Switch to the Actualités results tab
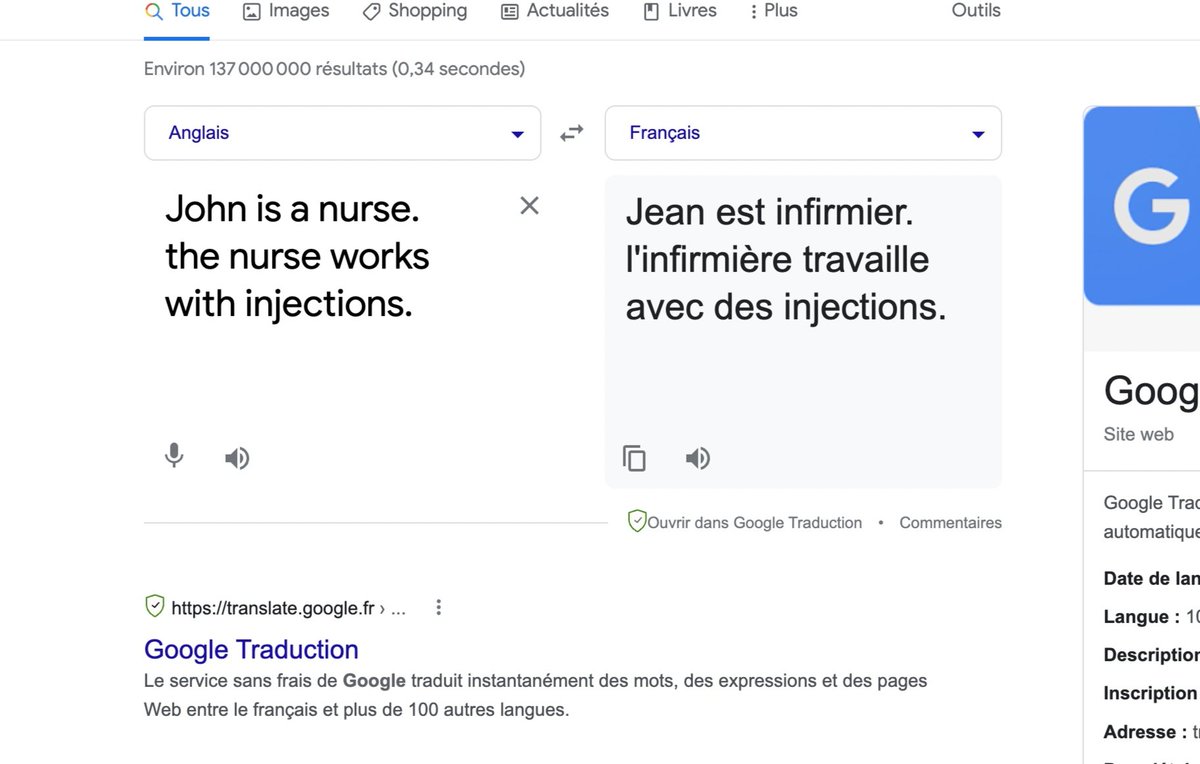This screenshot has height=764, width=1200. pos(554,11)
